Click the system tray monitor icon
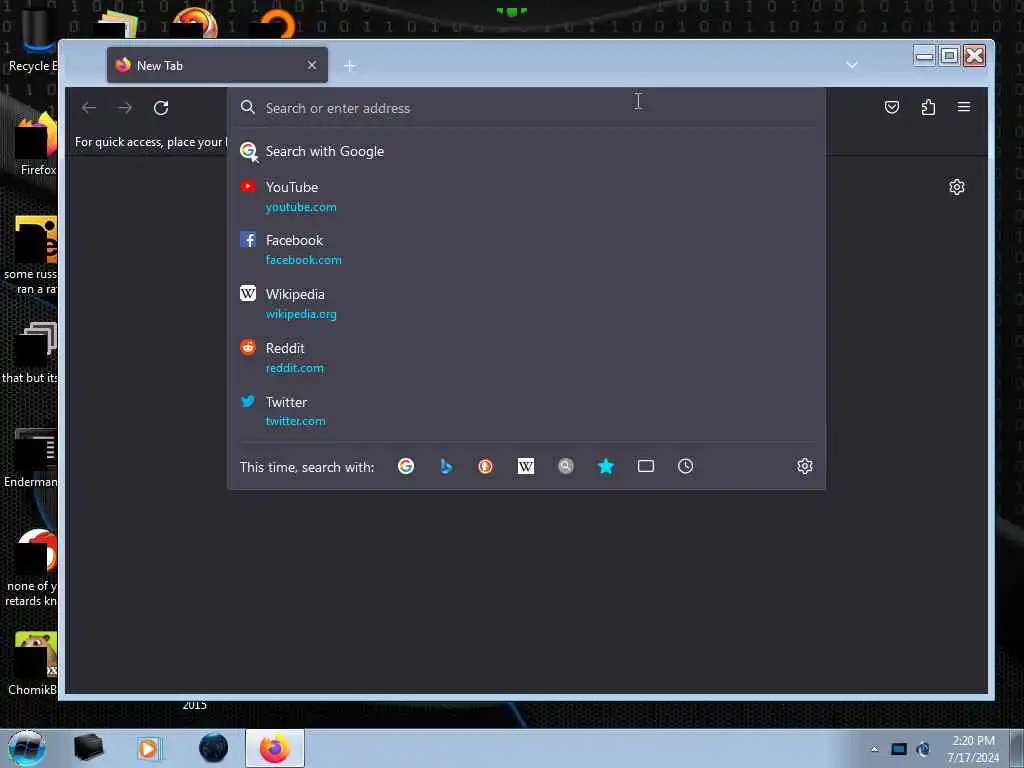The width and height of the screenshot is (1024, 768). pyautogui.click(x=899, y=749)
